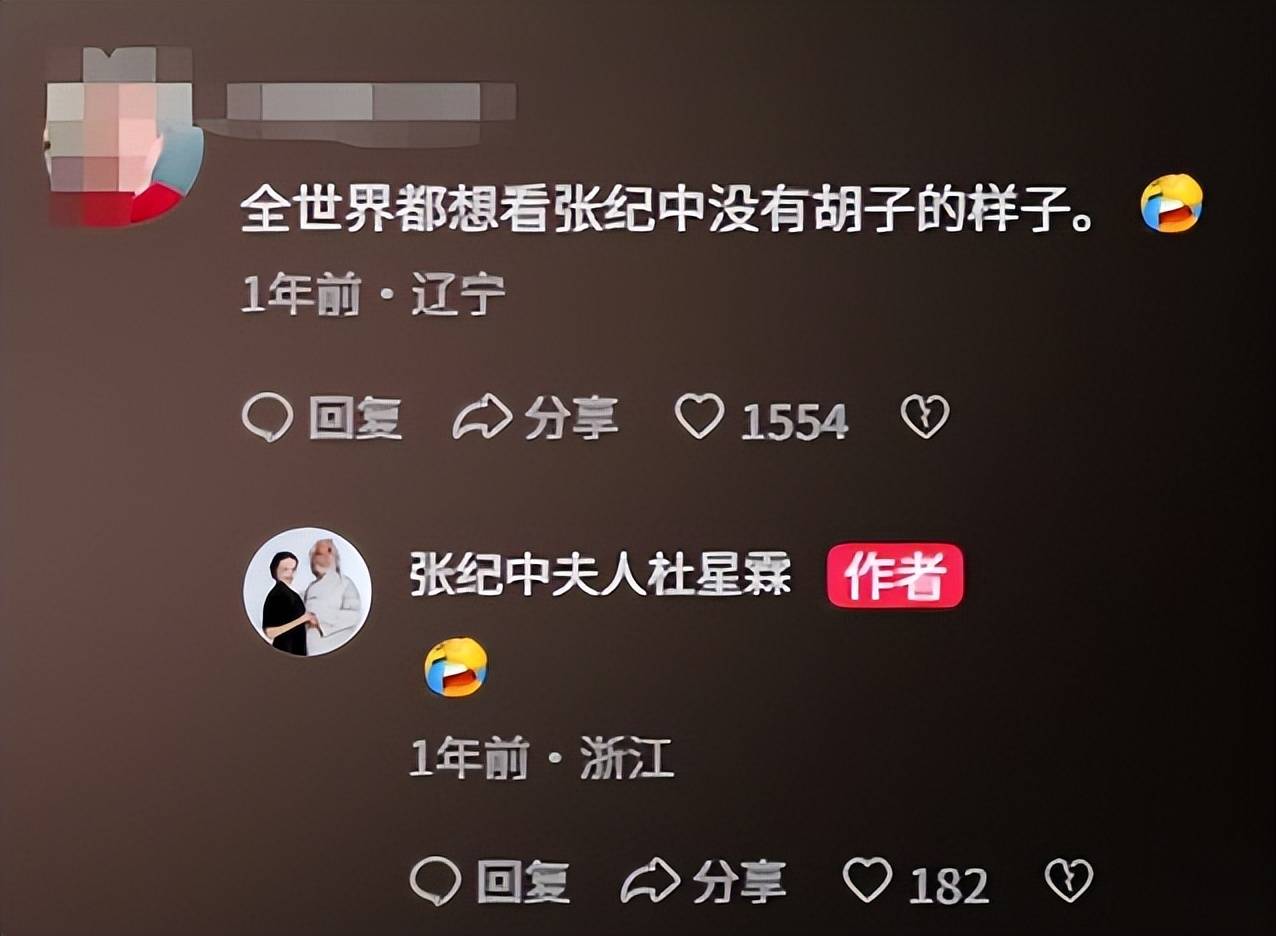Click the 1年前 · 辽宁 timestamp
The height and width of the screenshot is (936, 1276).
coord(373,296)
